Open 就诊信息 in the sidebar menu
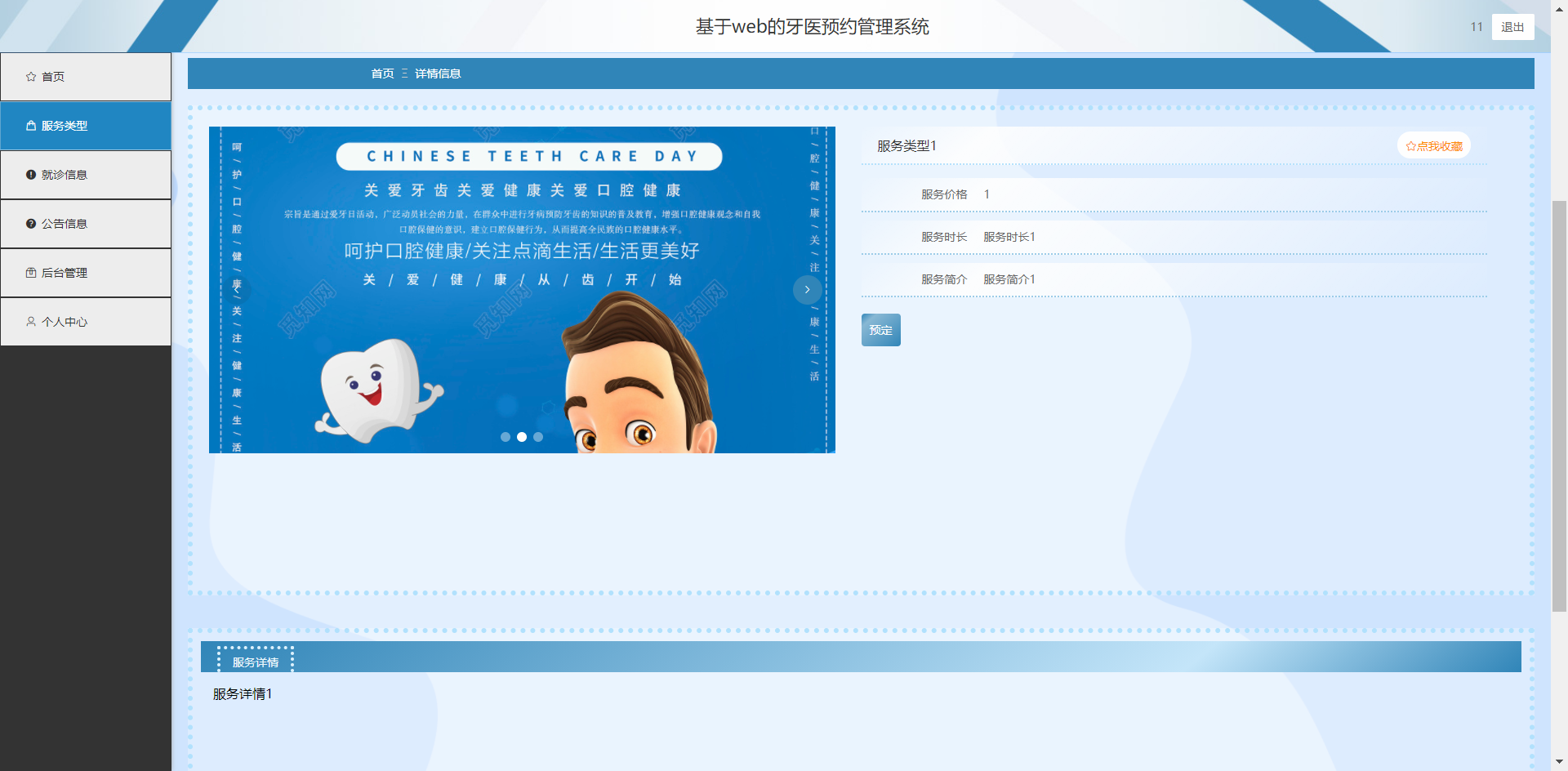1568x771 pixels. pyautogui.click(x=86, y=175)
